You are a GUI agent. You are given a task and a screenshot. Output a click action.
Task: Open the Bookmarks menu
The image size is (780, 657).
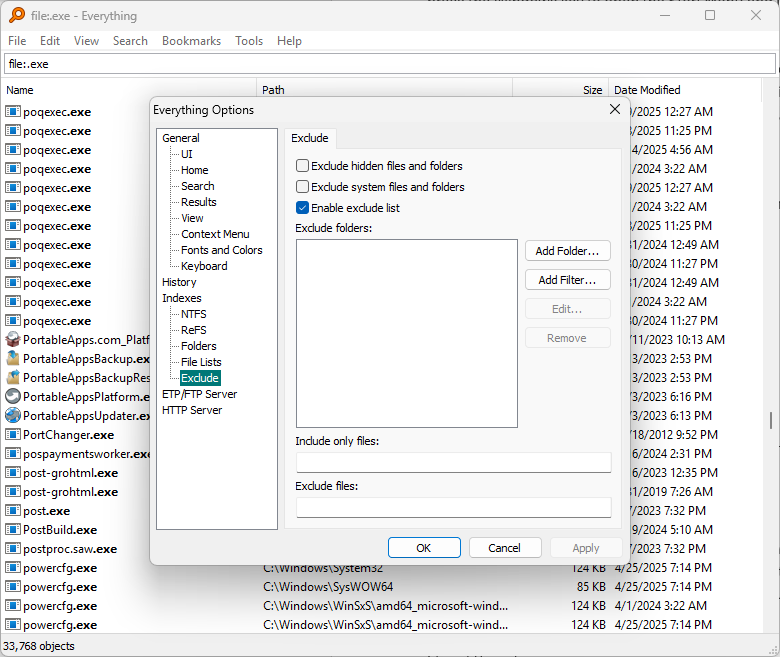coord(192,41)
